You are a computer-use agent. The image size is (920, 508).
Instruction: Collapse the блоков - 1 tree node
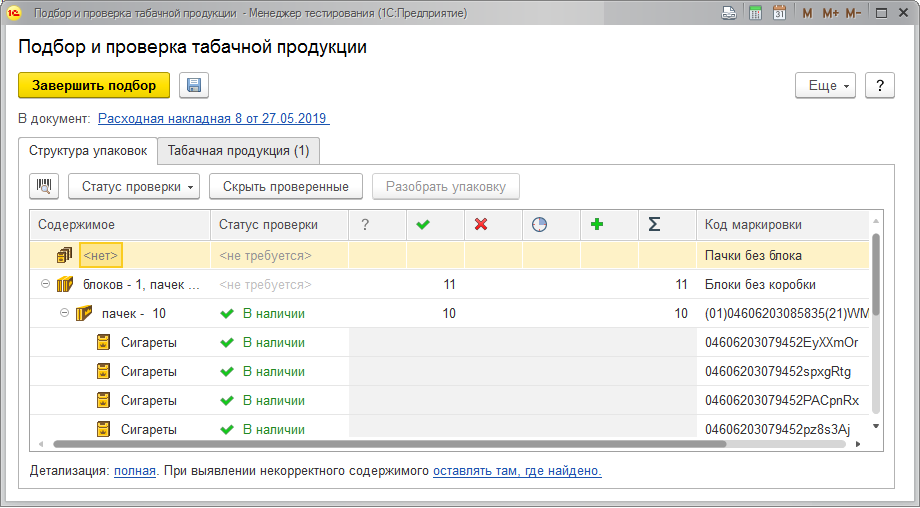(x=45, y=284)
